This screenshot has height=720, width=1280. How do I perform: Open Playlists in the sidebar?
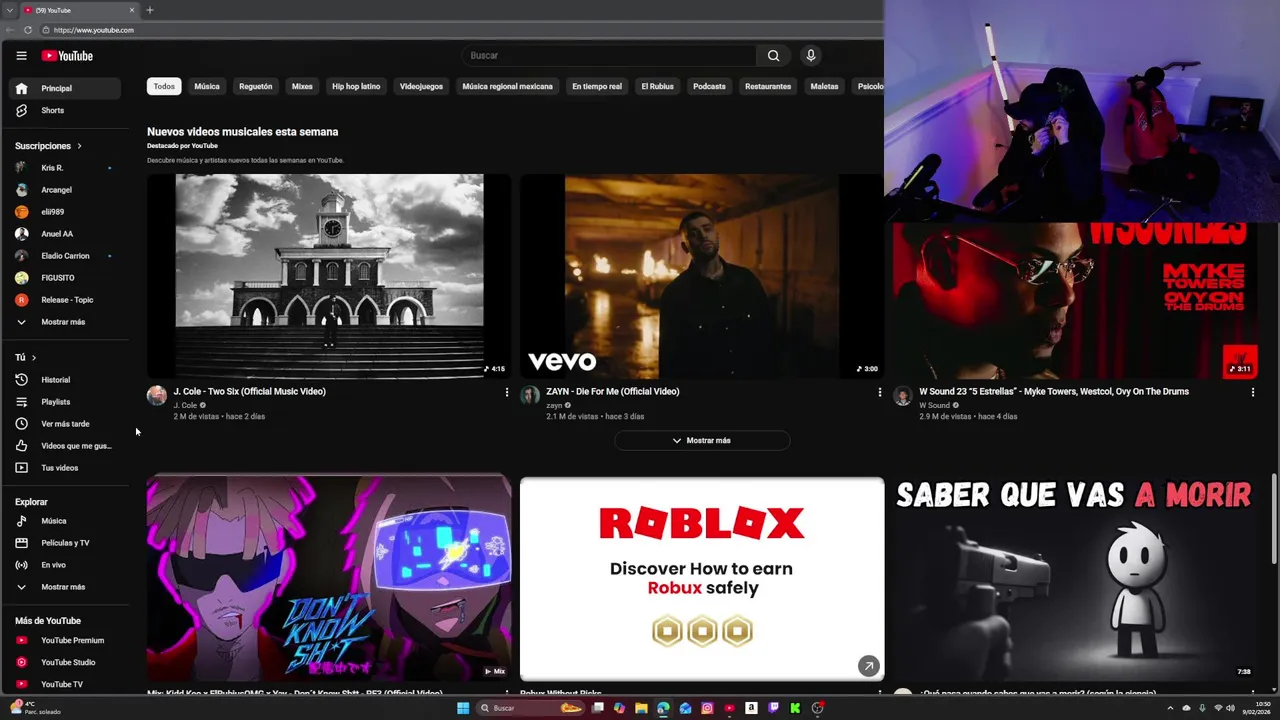click(x=65, y=402)
